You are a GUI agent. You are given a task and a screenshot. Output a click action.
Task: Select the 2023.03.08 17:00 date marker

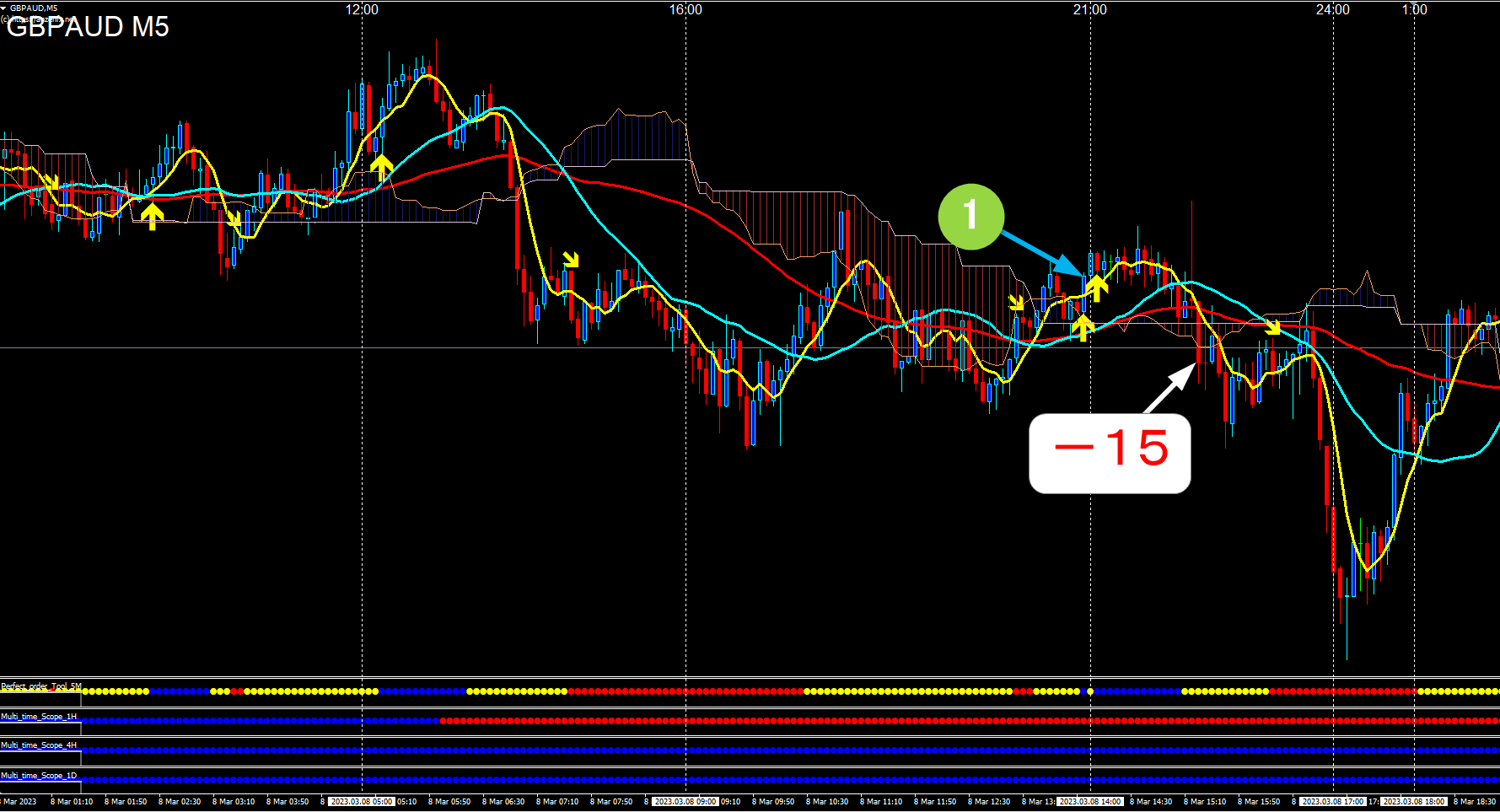pos(1333,802)
